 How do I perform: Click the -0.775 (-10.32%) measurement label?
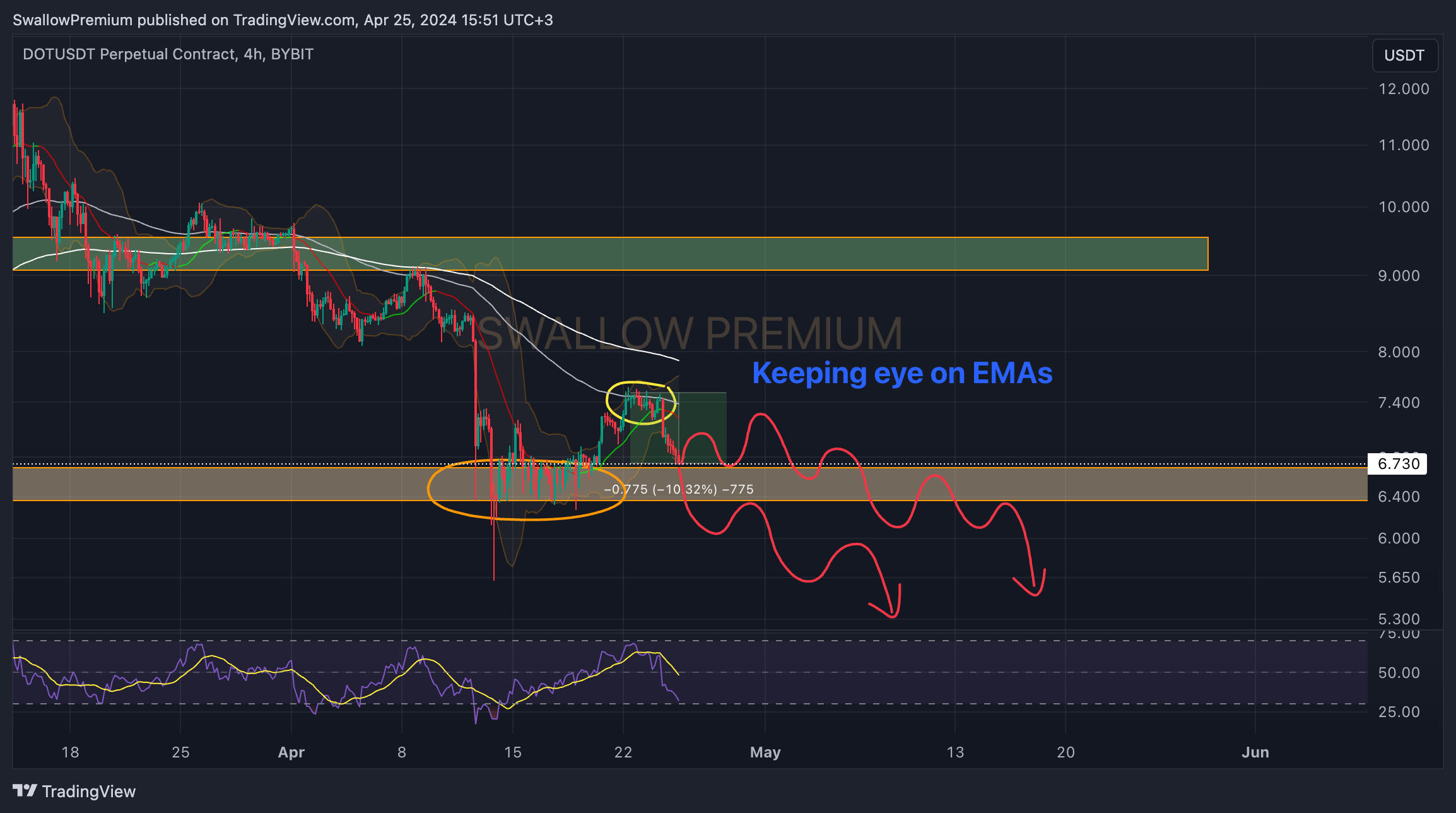(679, 489)
